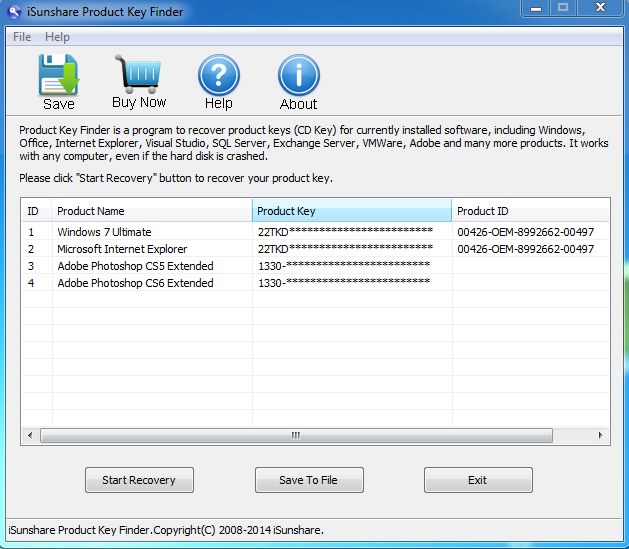This screenshot has width=629, height=549.
Task: Open the File menu
Action: click(x=22, y=37)
